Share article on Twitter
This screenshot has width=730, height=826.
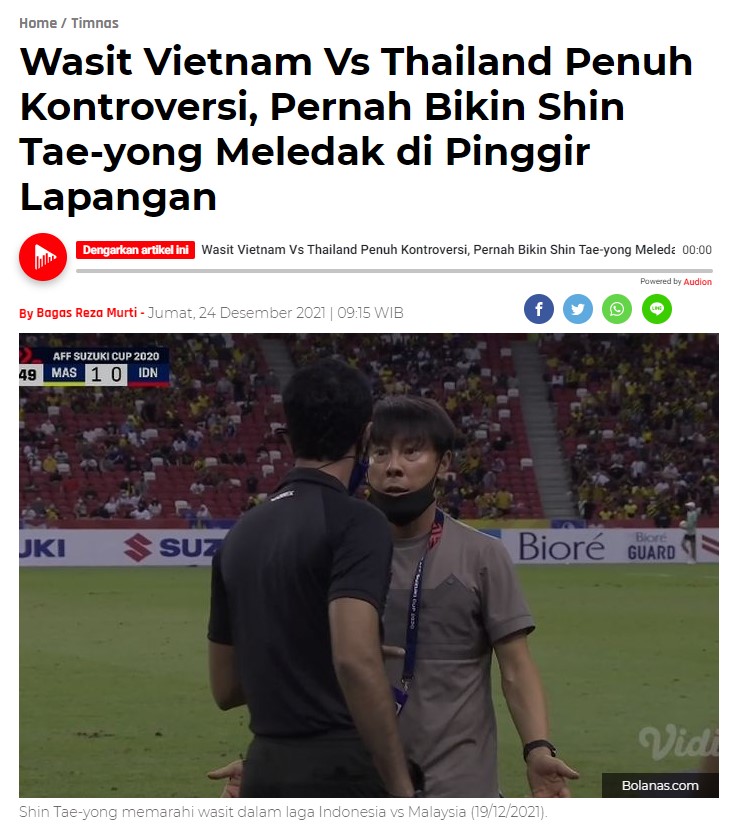pos(577,309)
